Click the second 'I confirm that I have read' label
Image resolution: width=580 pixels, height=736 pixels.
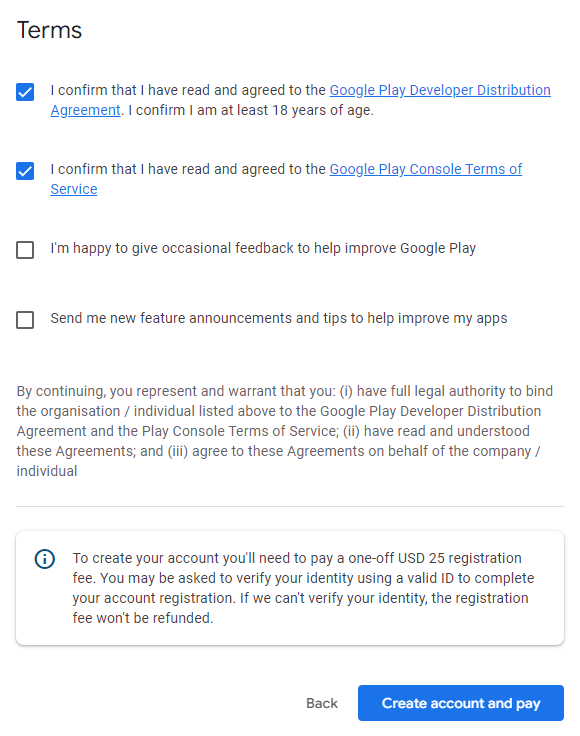tap(188, 169)
